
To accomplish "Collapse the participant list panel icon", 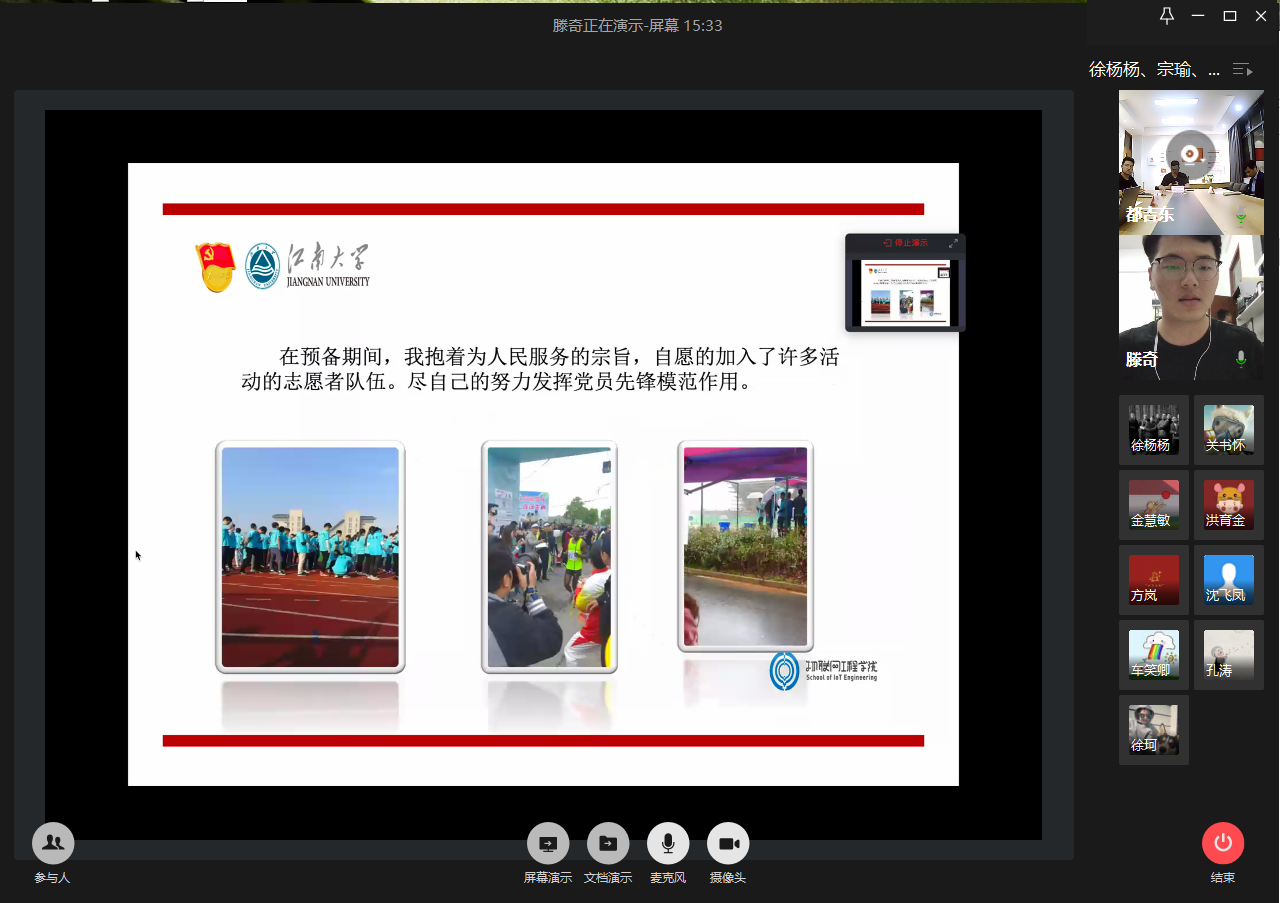I will point(1242,69).
